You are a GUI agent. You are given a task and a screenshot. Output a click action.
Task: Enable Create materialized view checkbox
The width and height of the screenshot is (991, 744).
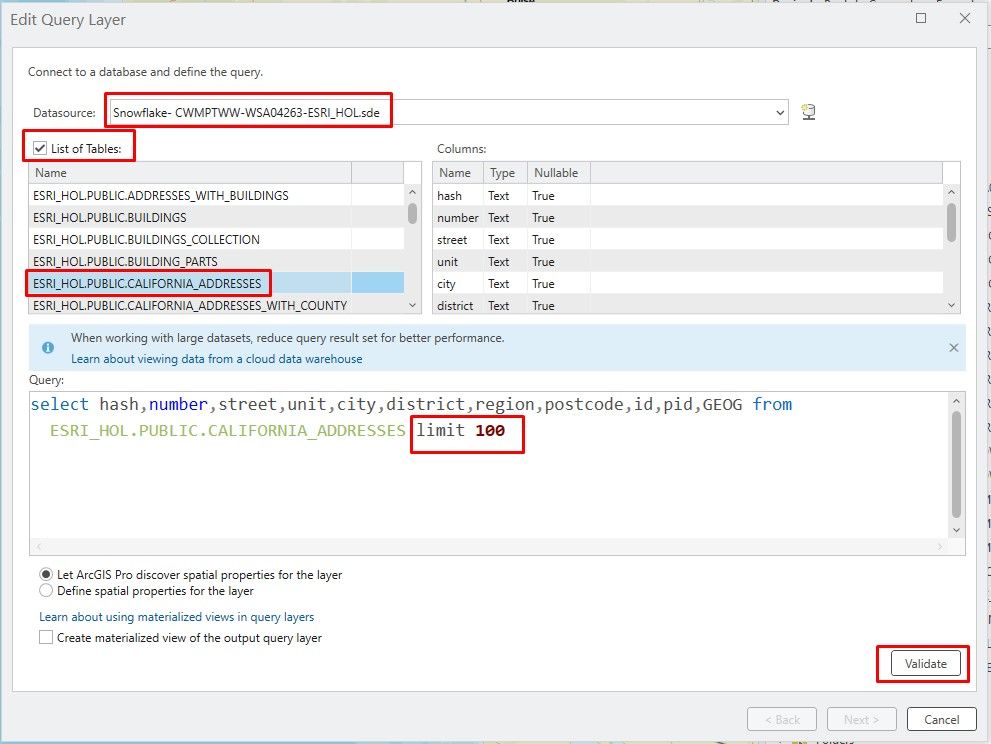tap(46, 637)
